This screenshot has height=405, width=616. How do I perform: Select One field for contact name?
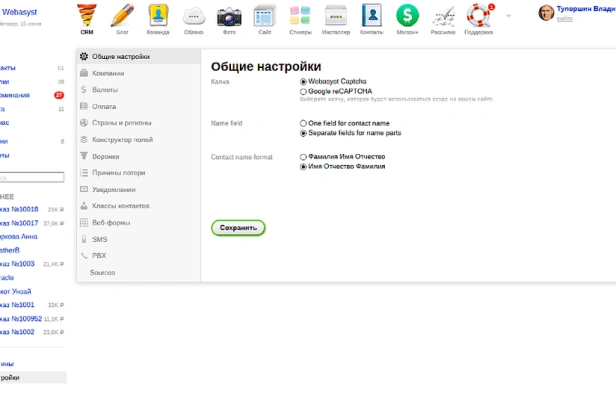303,123
